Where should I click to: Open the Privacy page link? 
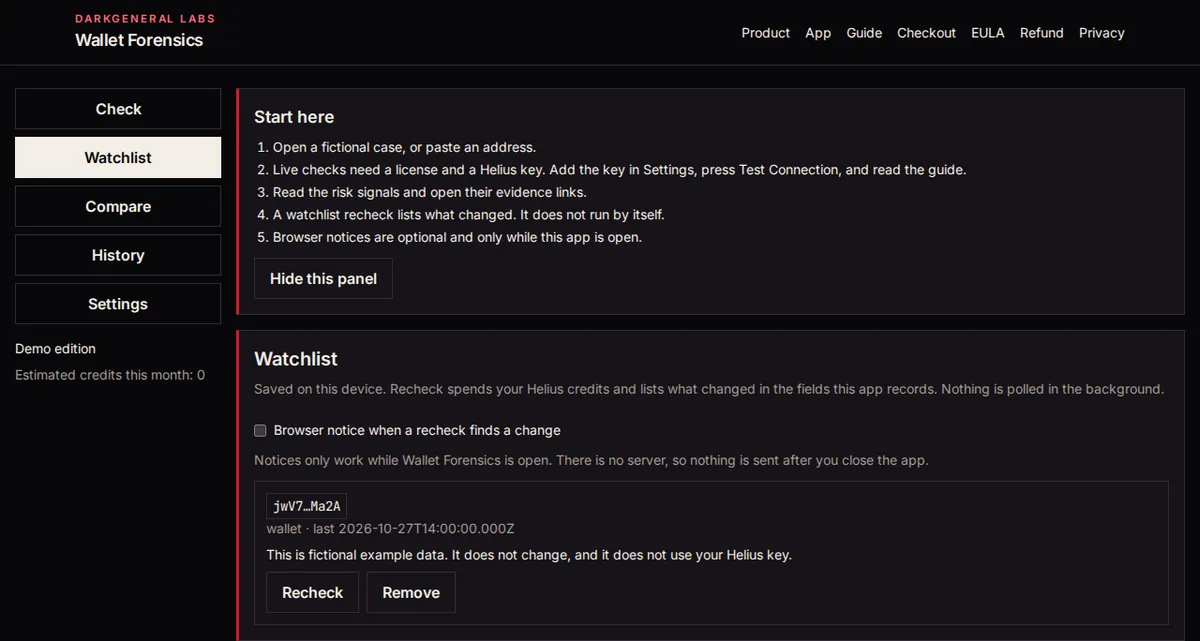1102,33
